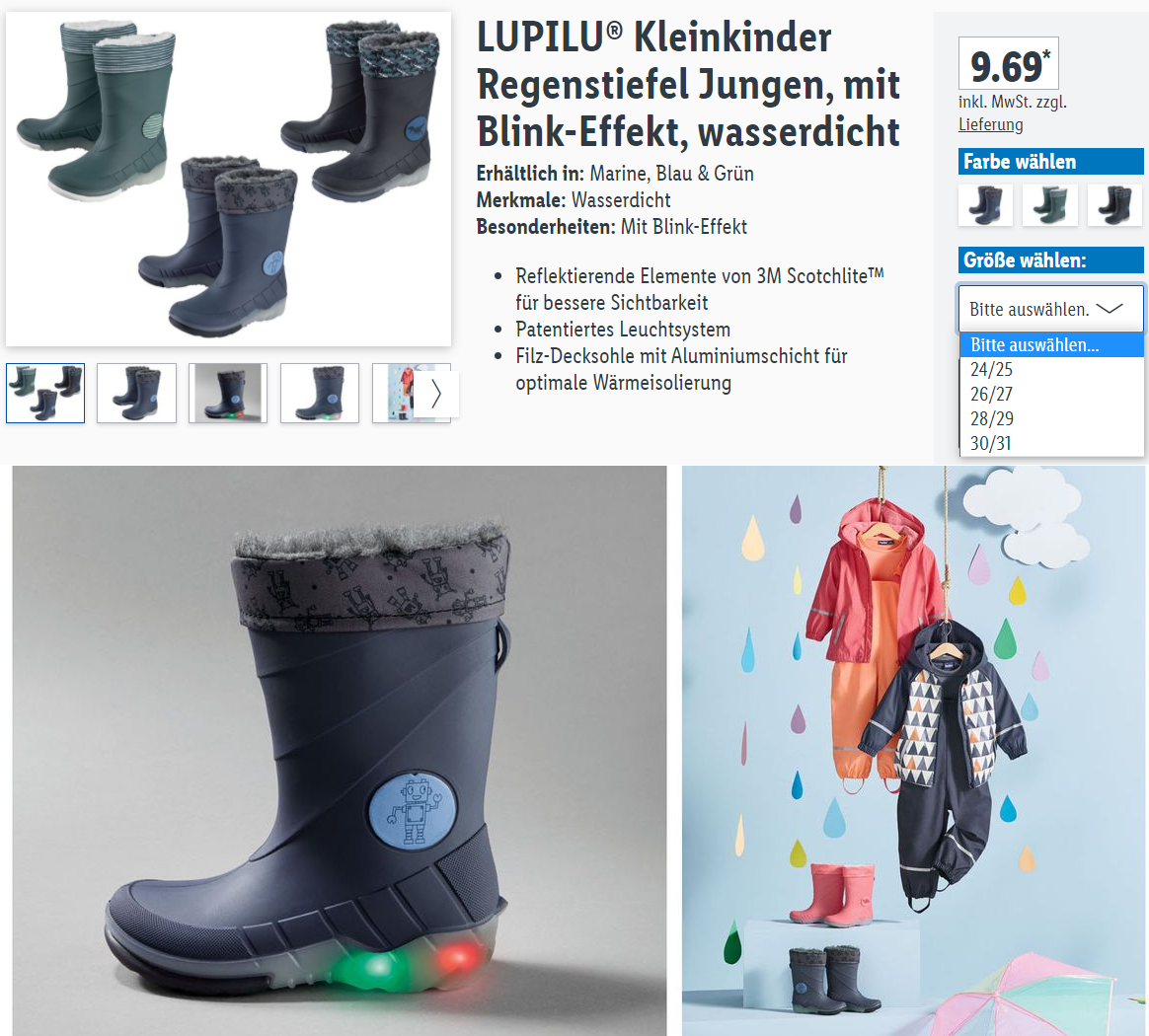Open the rainwear outfits promotional image

click(913, 750)
